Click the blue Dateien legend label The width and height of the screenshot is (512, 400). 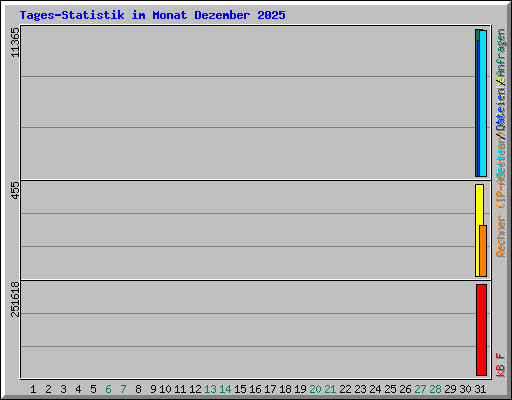tap(501, 108)
